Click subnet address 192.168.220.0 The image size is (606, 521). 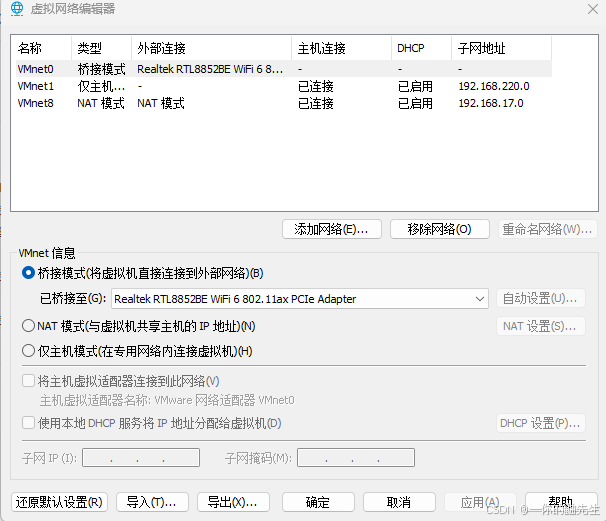[494, 86]
